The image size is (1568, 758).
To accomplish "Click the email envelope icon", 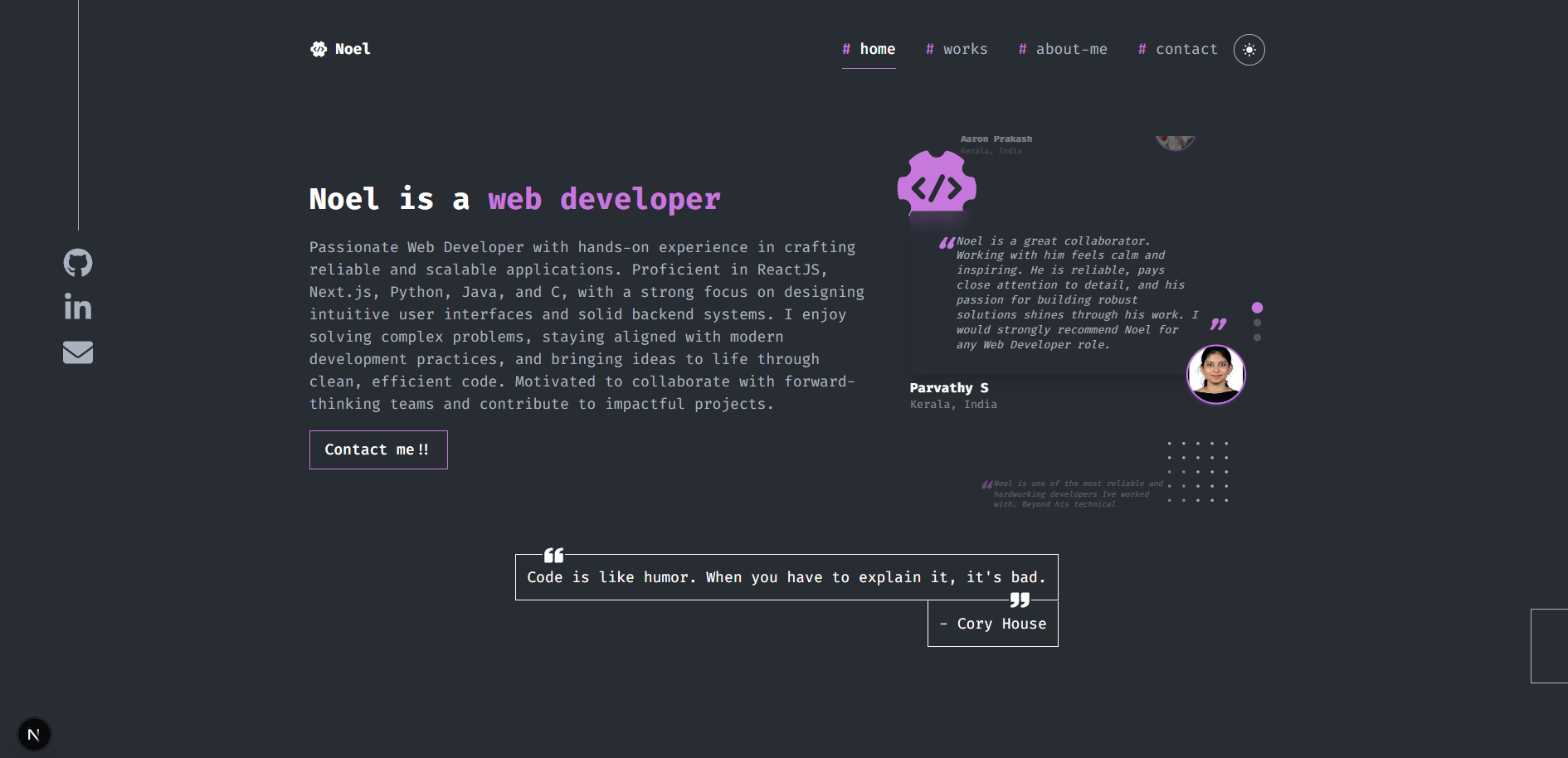I will (78, 352).
